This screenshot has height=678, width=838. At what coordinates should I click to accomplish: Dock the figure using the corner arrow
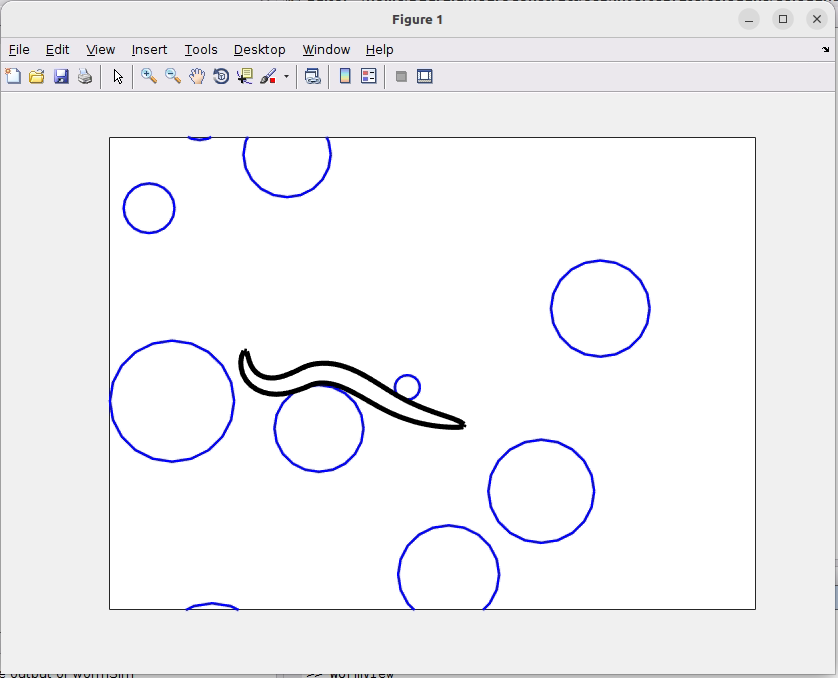[x=825, y=50]
